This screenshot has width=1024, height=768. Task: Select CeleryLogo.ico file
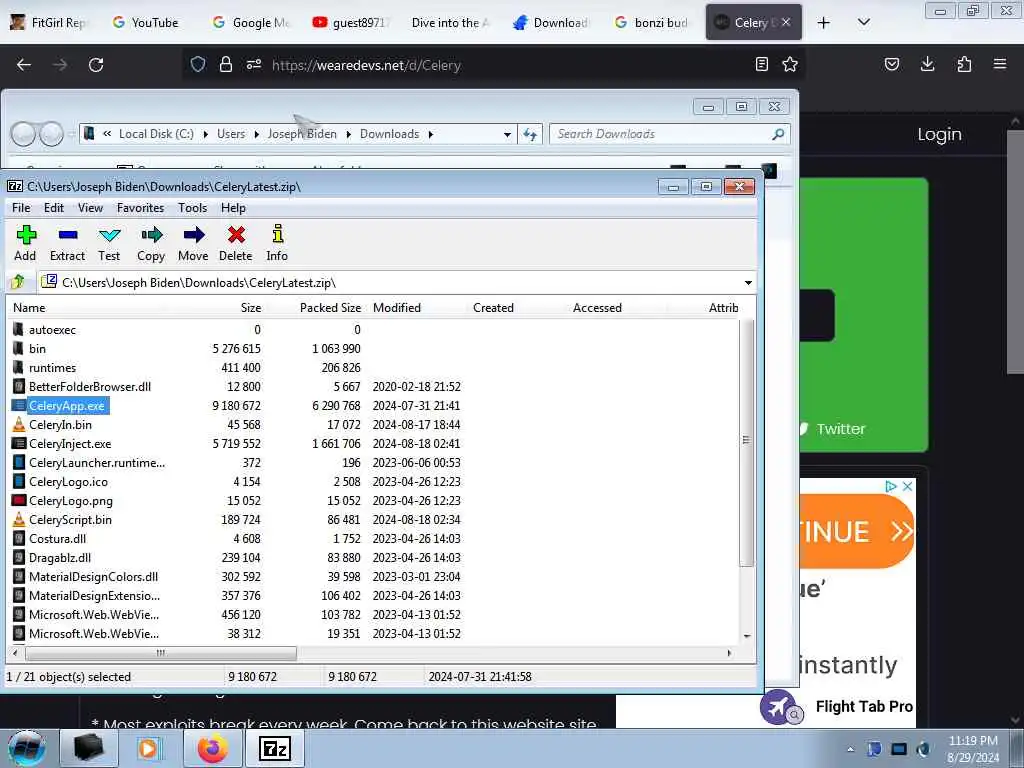(x=68, y=481)
